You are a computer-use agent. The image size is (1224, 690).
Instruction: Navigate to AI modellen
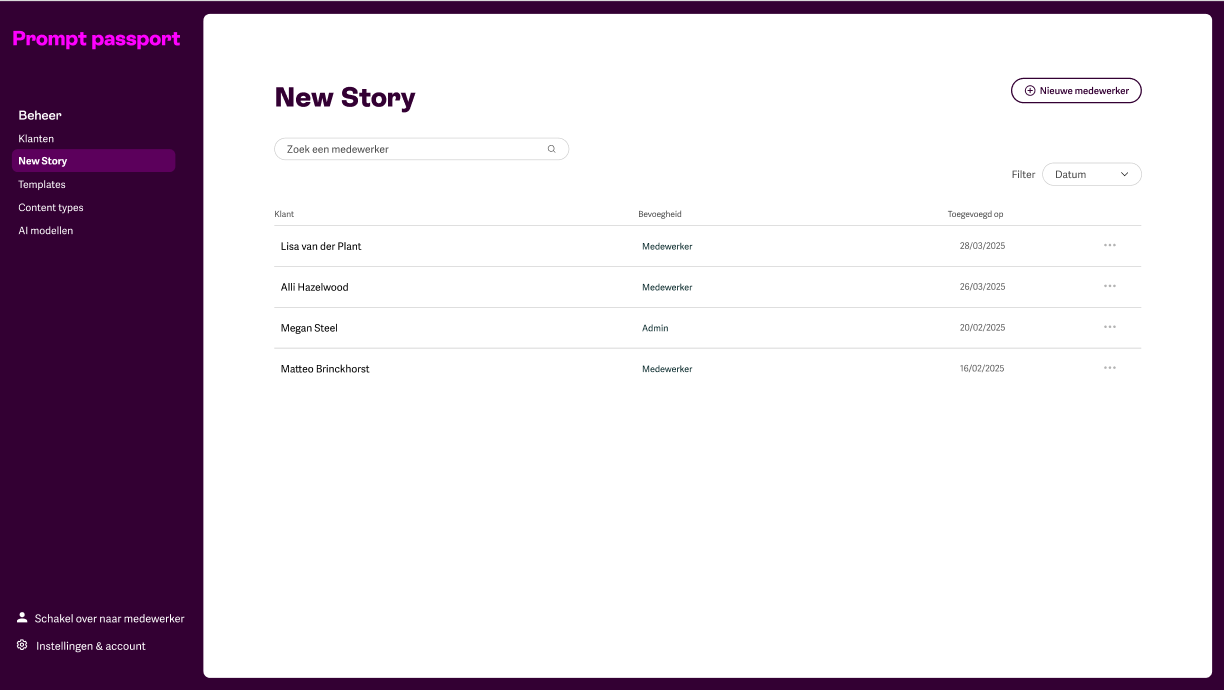(46, 231)
